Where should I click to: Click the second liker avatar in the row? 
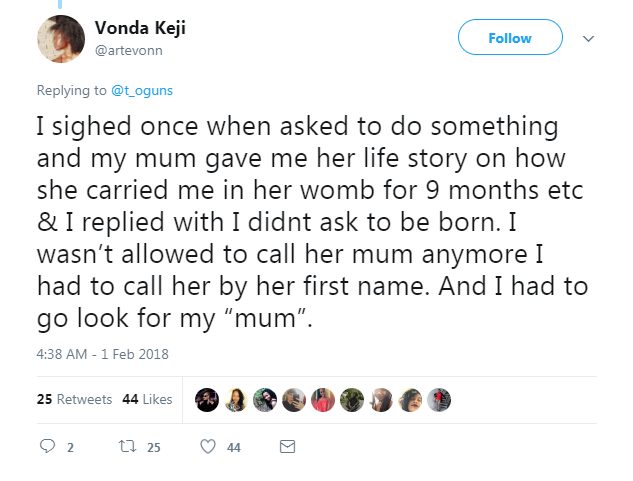[x=235, y=400]
